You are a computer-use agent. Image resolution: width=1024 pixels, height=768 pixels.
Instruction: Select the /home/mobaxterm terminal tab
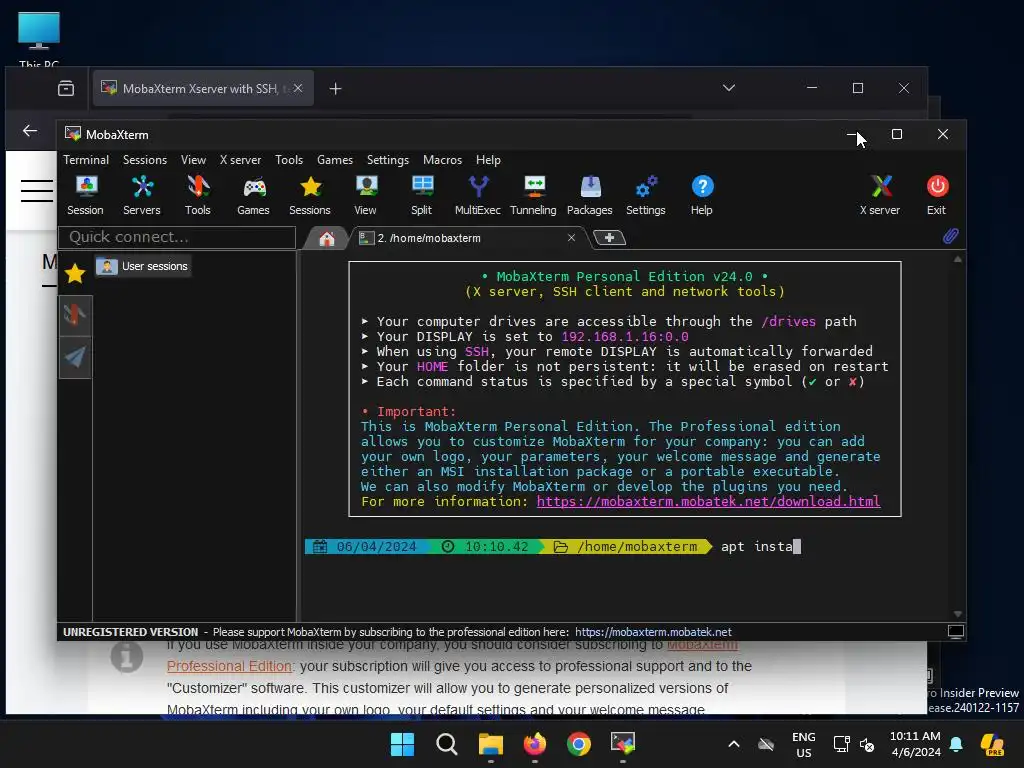point(460,238)
